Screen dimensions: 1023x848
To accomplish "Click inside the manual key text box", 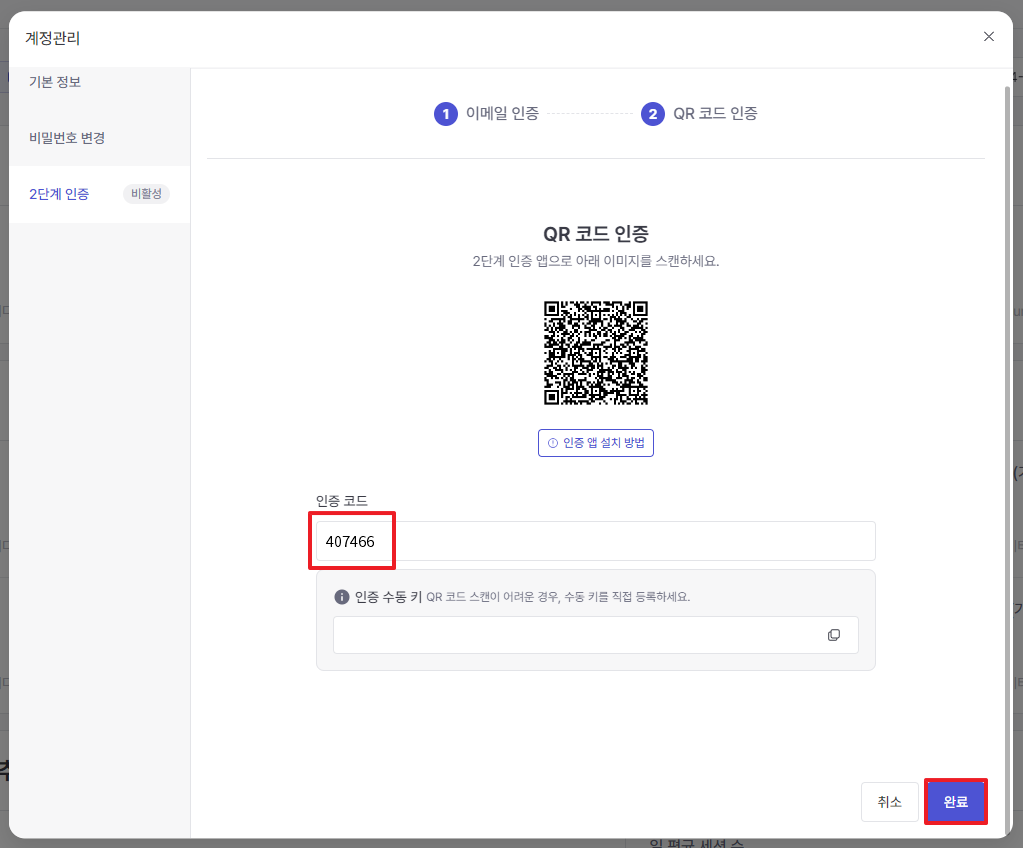I will [x=575, y=635].
